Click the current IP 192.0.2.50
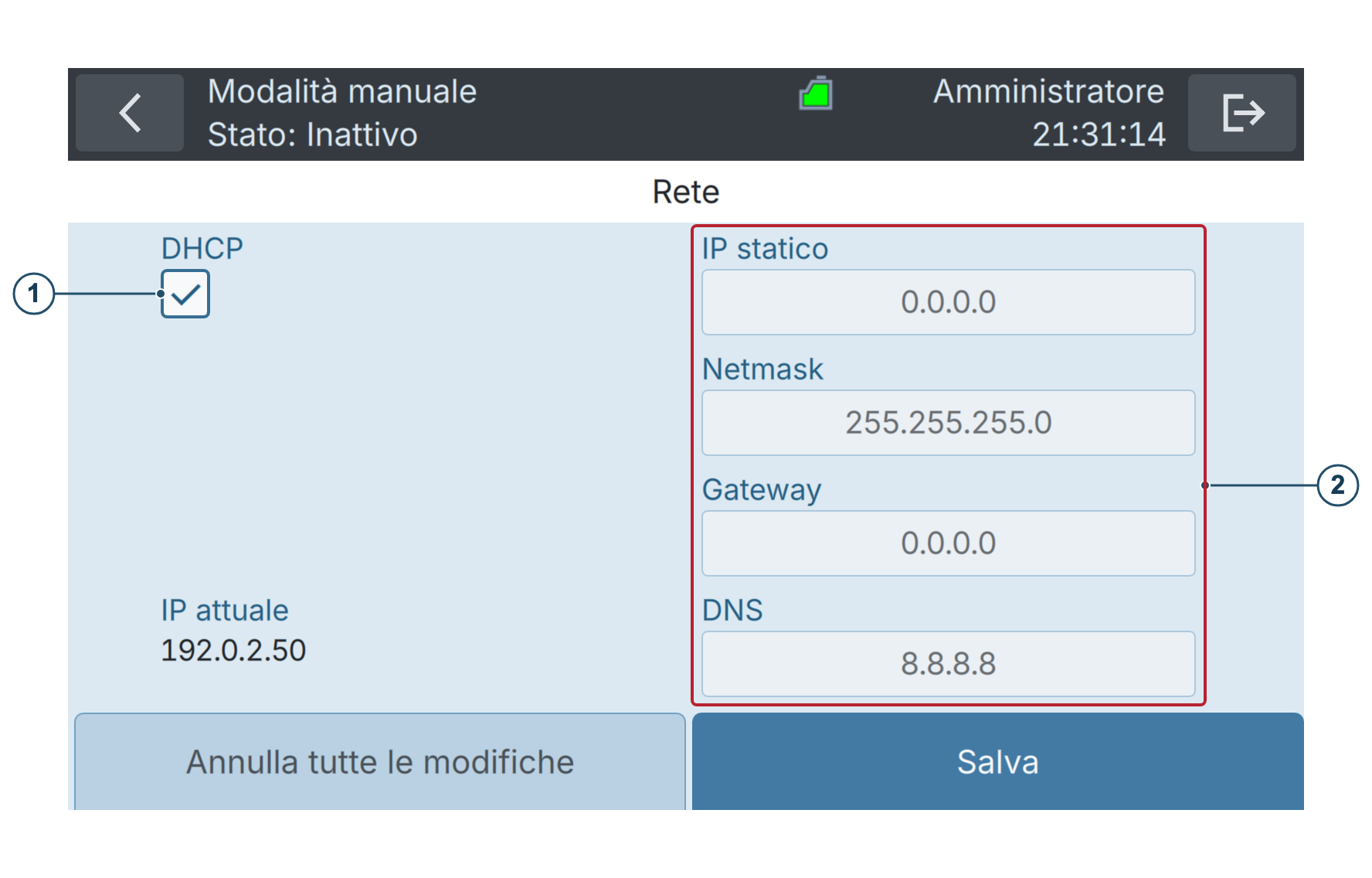Screen dimensions: 1372x878 pos(233,651)
